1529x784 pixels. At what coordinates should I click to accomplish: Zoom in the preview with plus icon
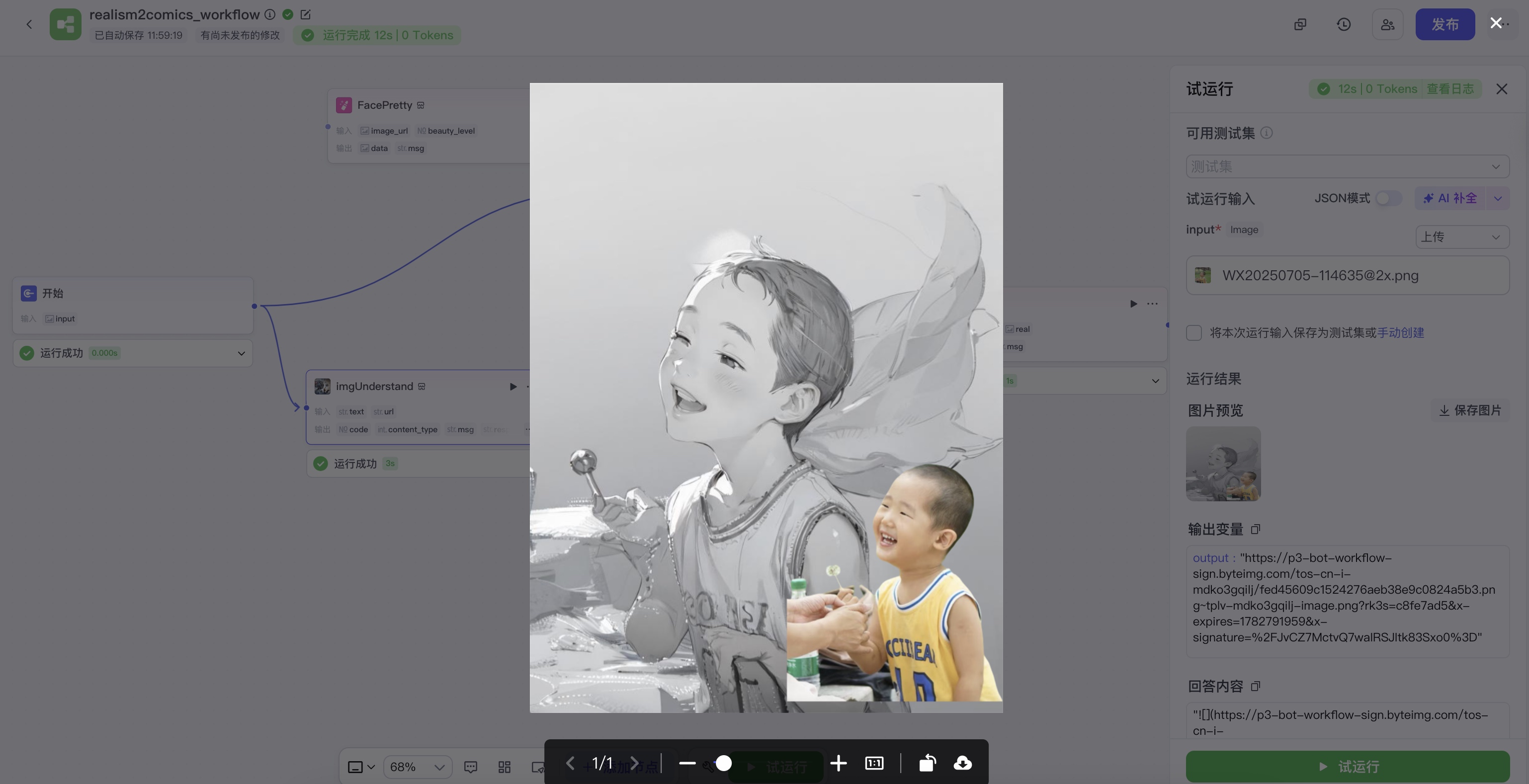pyautogui.click(x=838, y=763)
